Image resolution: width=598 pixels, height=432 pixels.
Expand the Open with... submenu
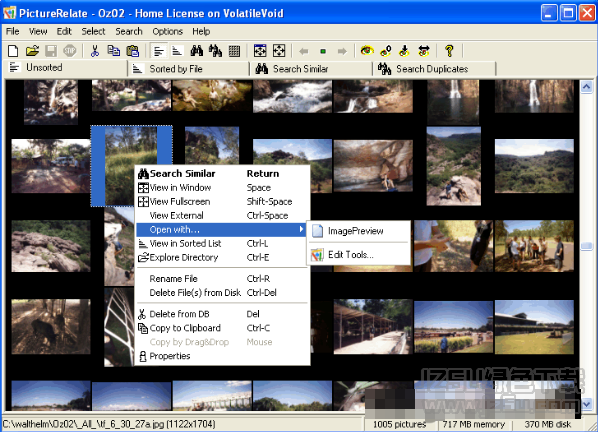[x=222, y=230]
